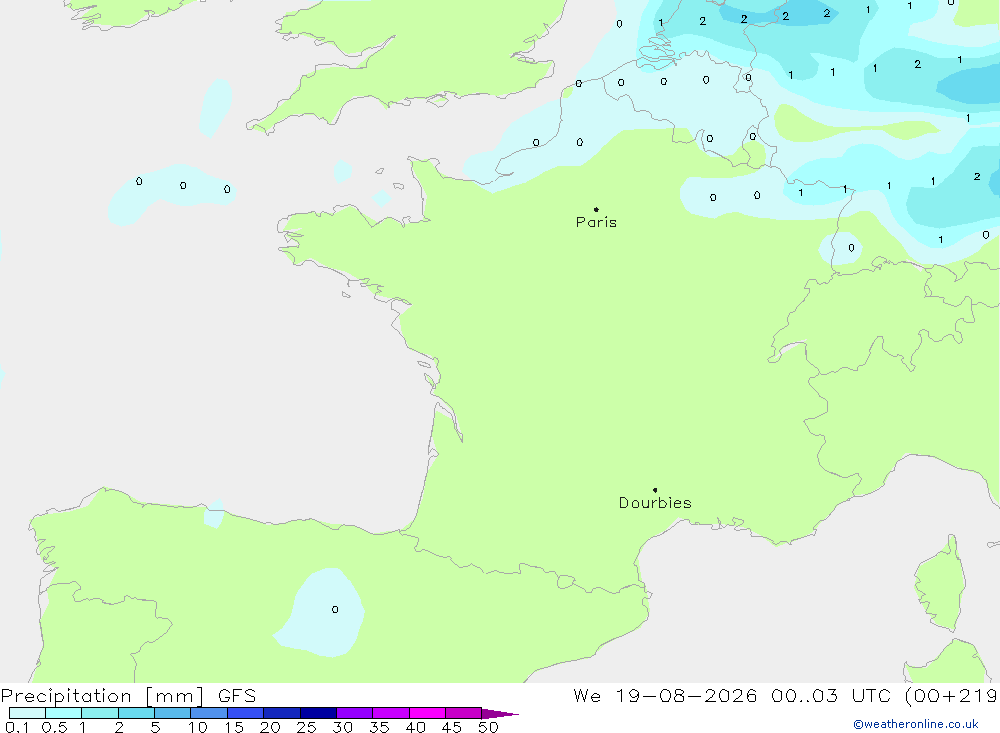The height and width of the screenshot is (733, 1000).
Task: Click the Paris city label
Action: pyautogui.click(x=596, y=222)
